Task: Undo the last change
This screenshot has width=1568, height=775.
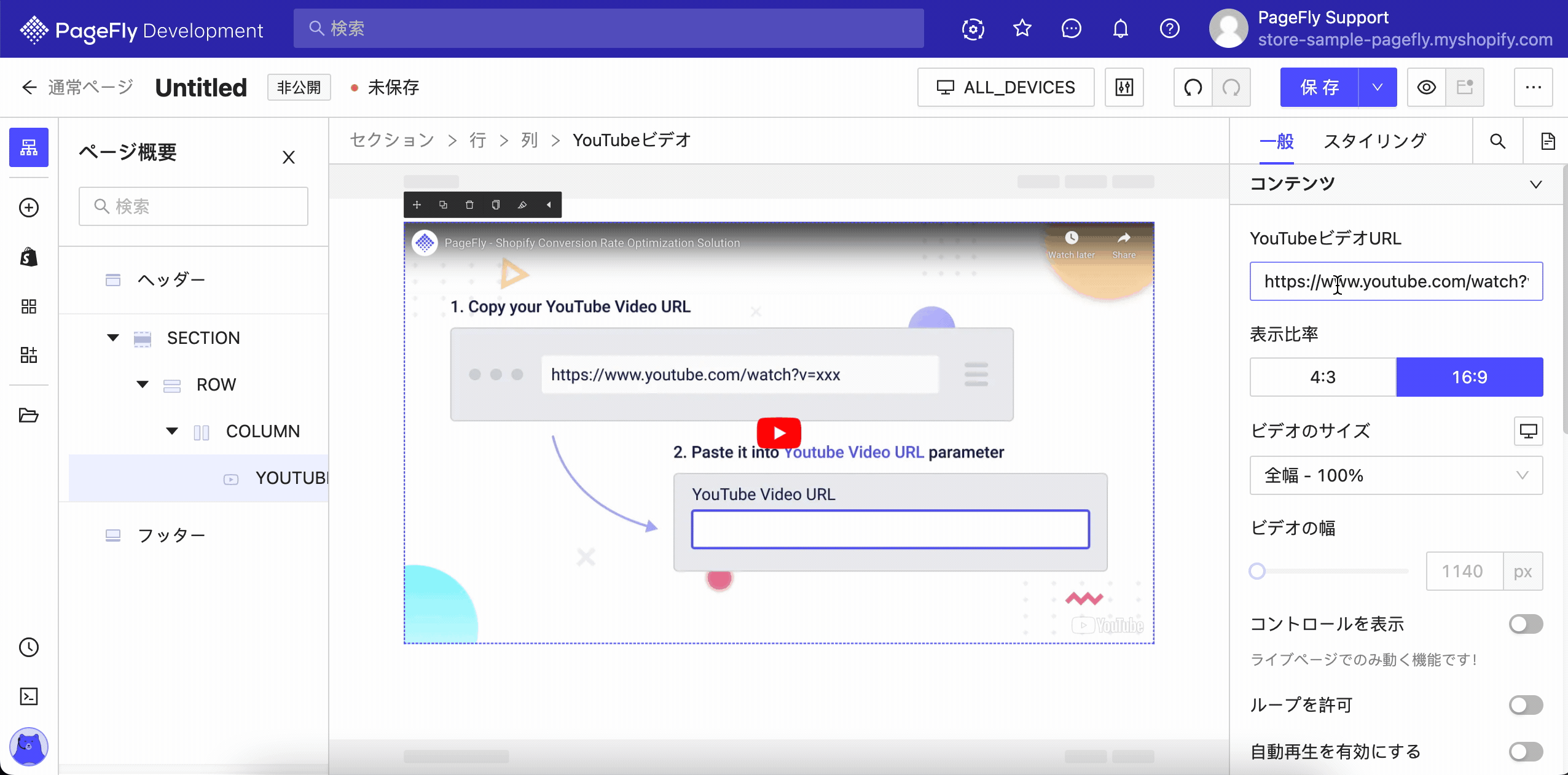Action: pos(1193,87)
